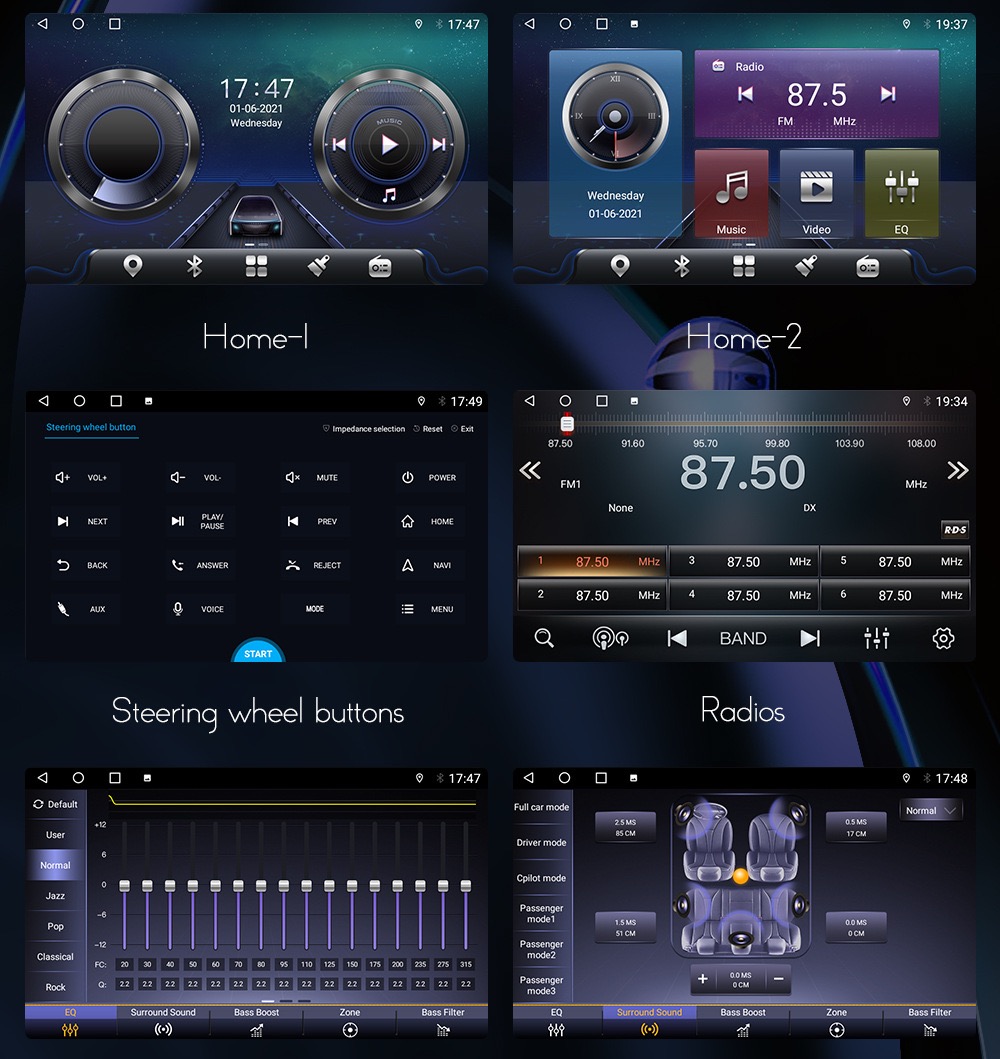Open the Video tile
The height and width of the screenshot is (1059, 1000).
coord(816,194)
